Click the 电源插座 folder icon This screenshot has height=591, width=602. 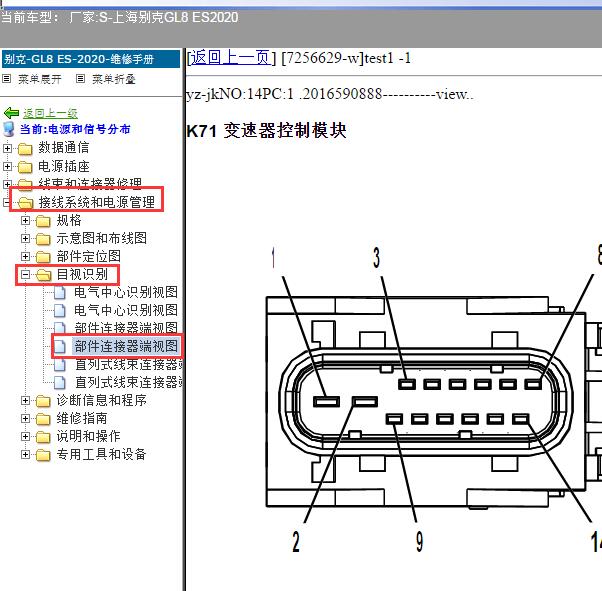coord(25,166)
